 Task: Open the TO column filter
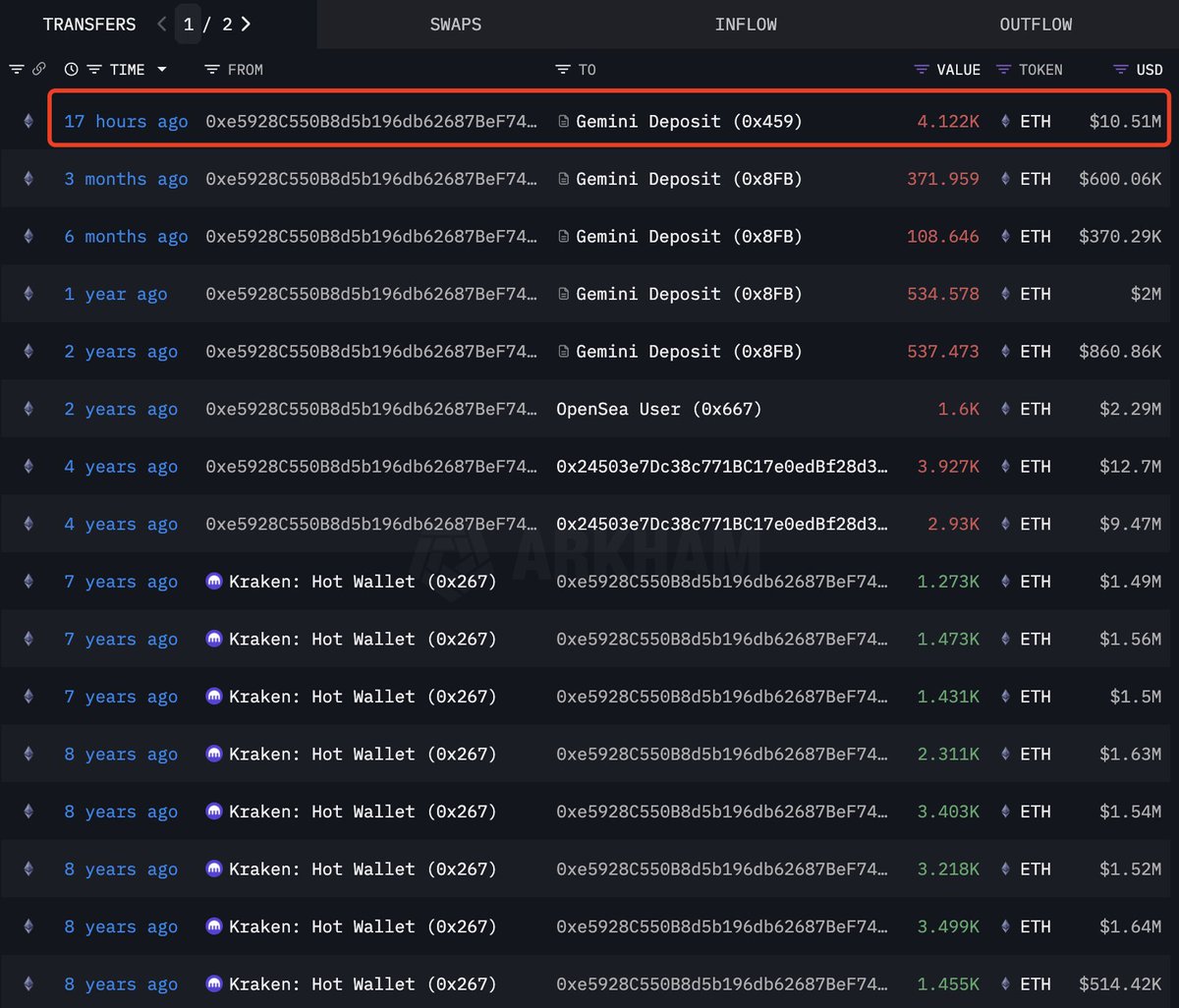(x=563, y=70)
